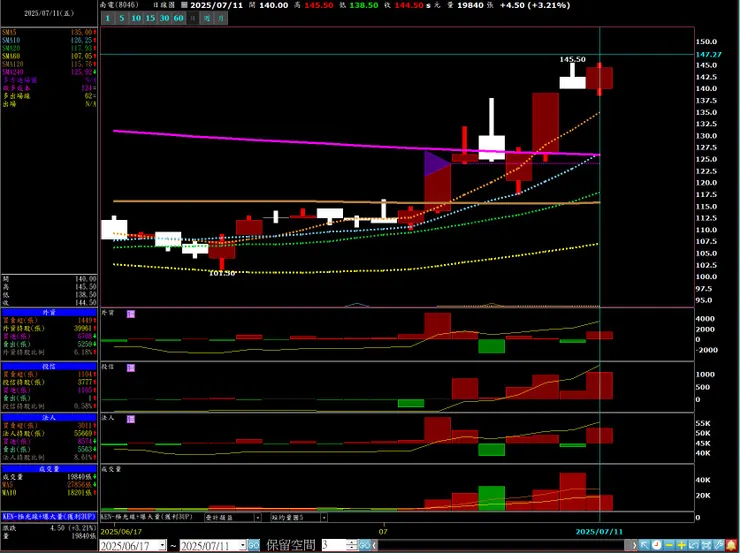Screen dimensions: 740x553
Task: Switch chart to 10-minute interval
Action: click(136, 18)
